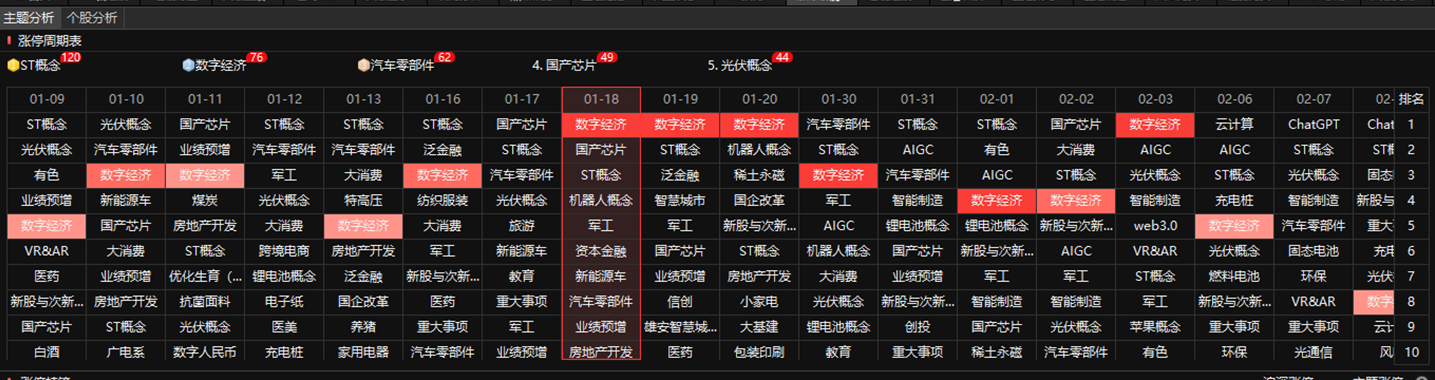The height and width of the screenshot is (380, 1435).
Task: Select the 01-13 date column header
Action: click(x=363, y=99)
